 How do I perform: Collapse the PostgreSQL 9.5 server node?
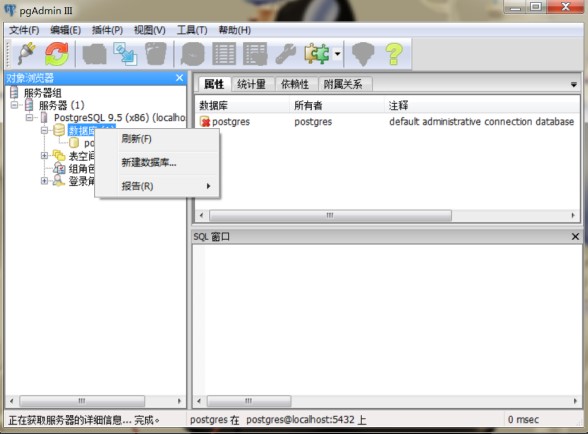pyautogui.click(x=29, y=118)
